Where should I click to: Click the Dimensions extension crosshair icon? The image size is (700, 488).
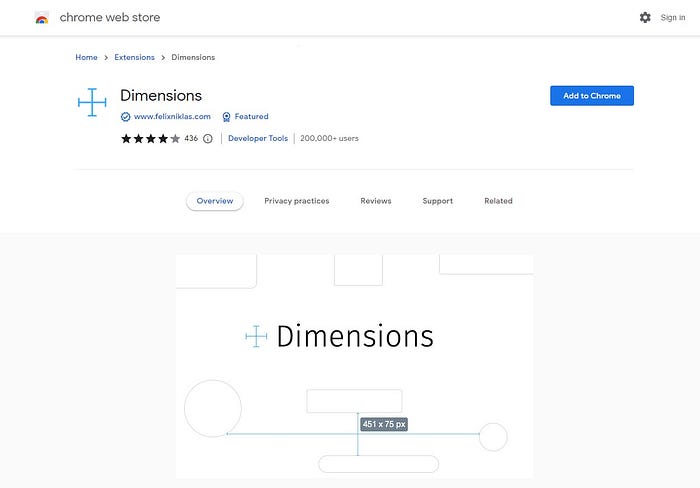[92, 102]
